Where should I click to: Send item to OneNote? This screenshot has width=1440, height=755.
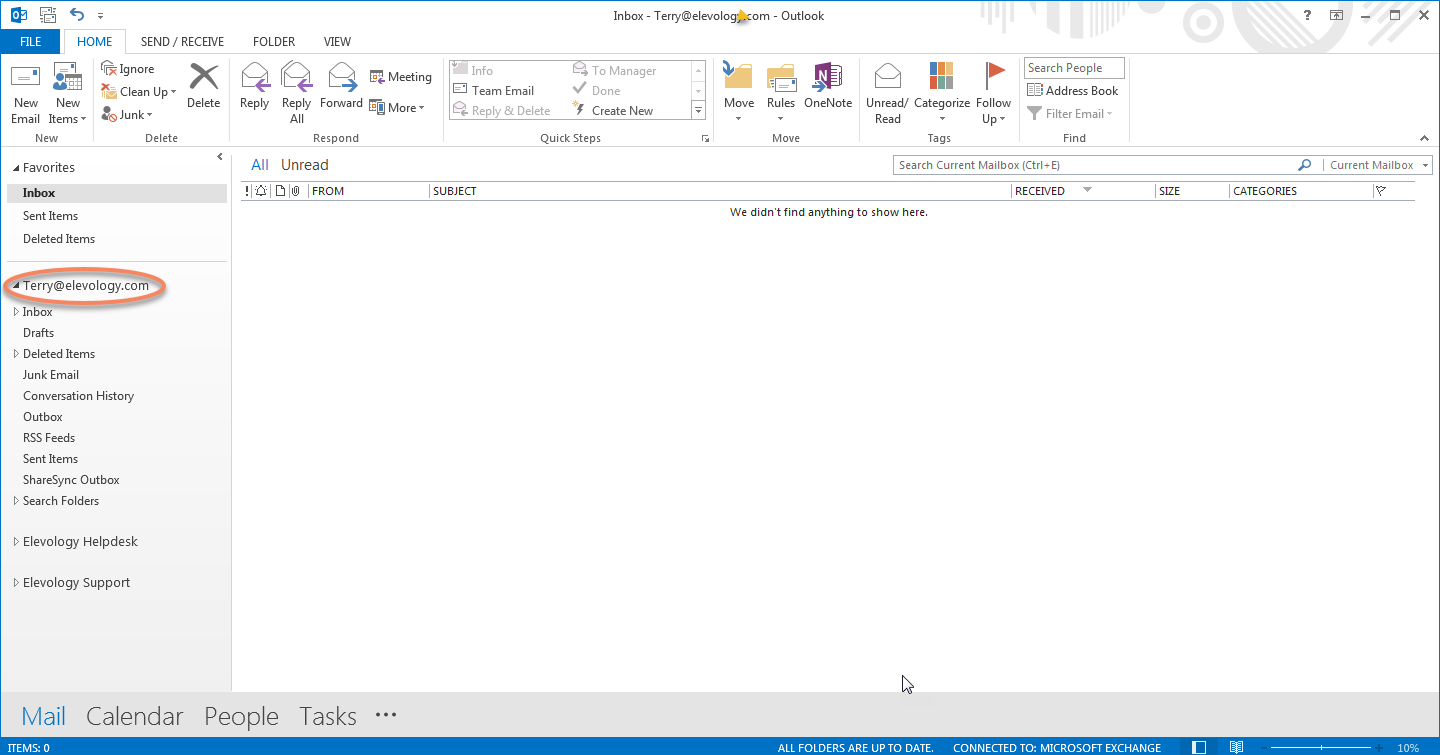pos(828,86)
